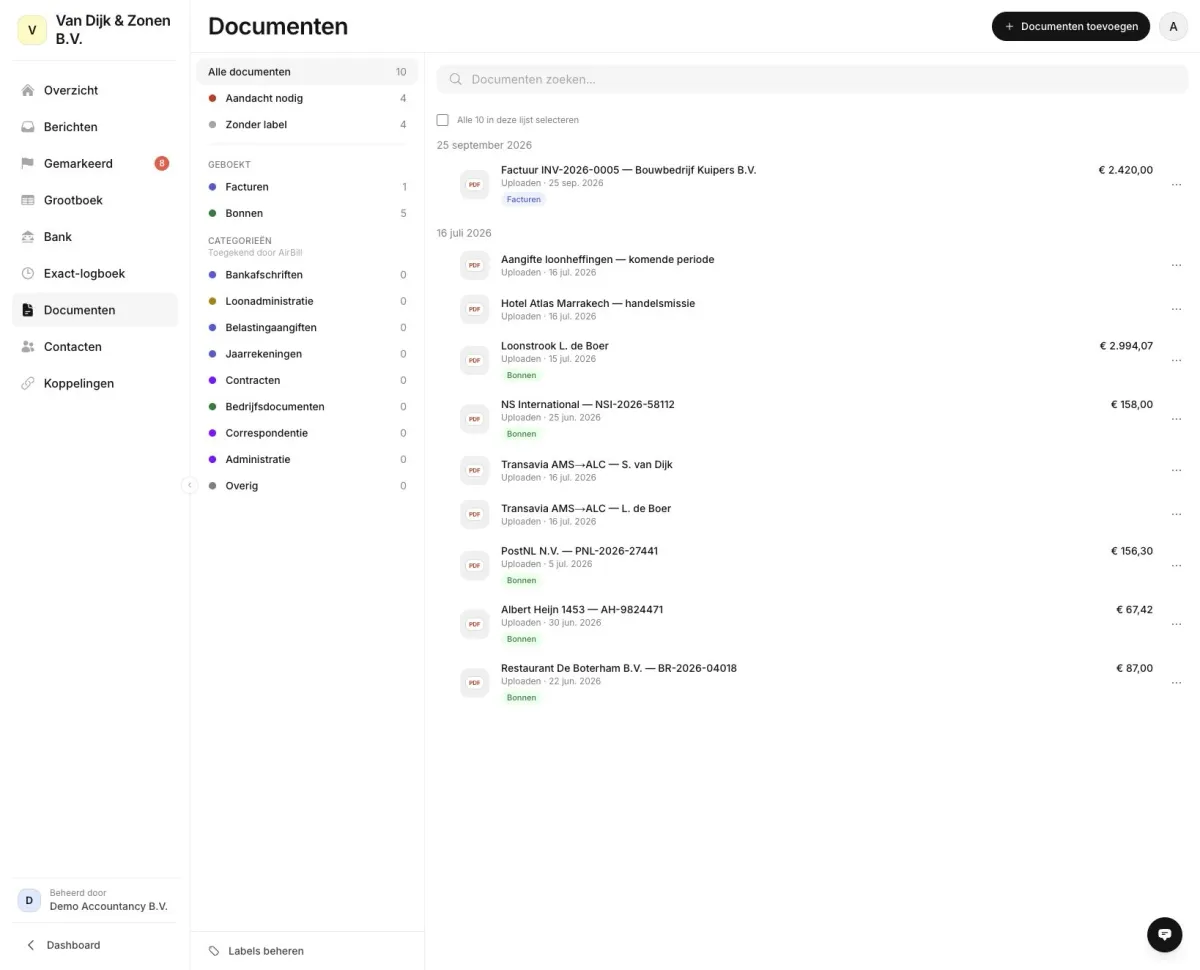Image resolution: width=1200 pixels, height=970 pixels.
Task: Select the Alle documenten filter
Action: (x=307, y=72)
